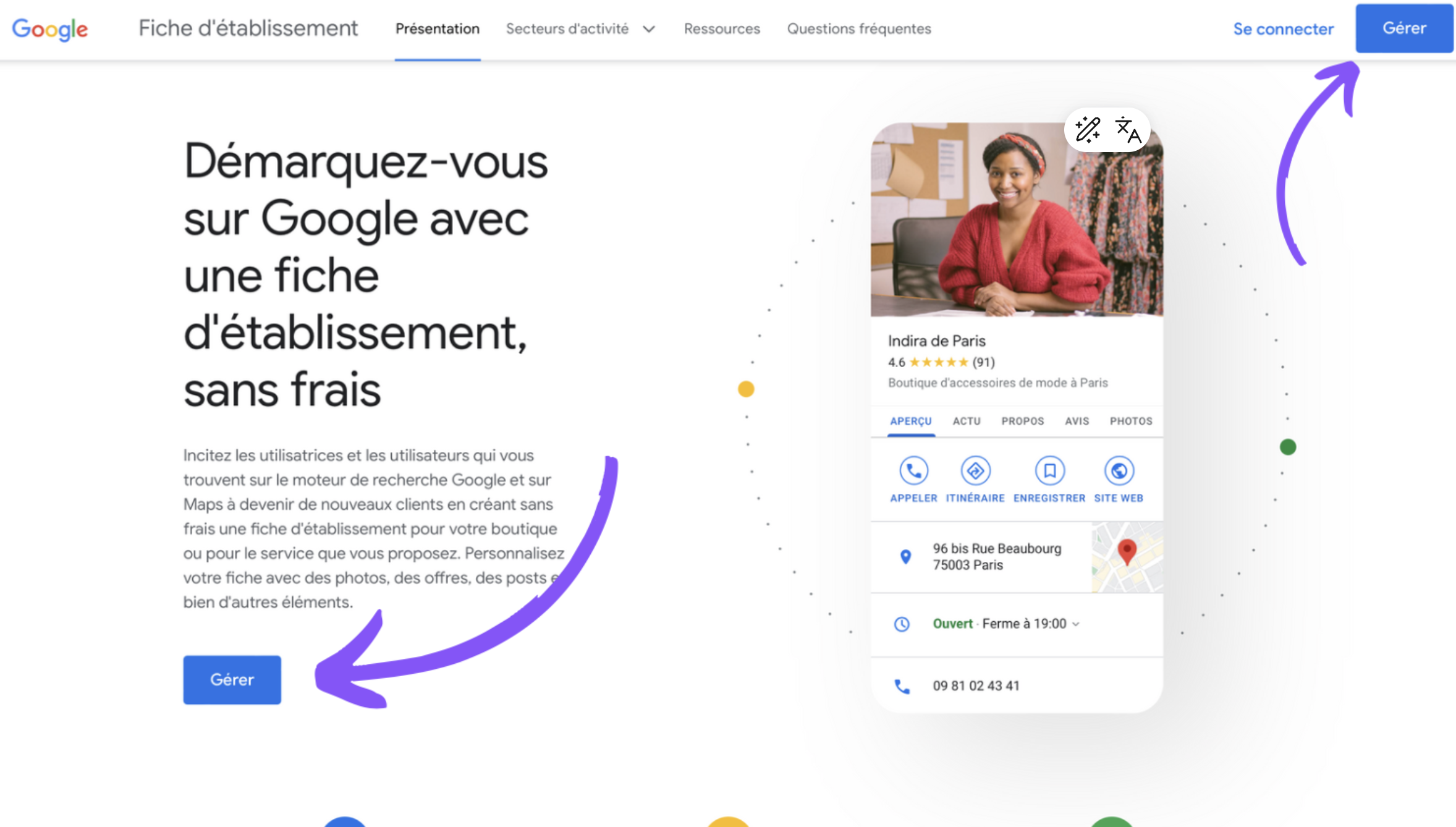Click the Itinéraire directions icon
This screenshot has width=1456, height=827.
pos(975,471)
